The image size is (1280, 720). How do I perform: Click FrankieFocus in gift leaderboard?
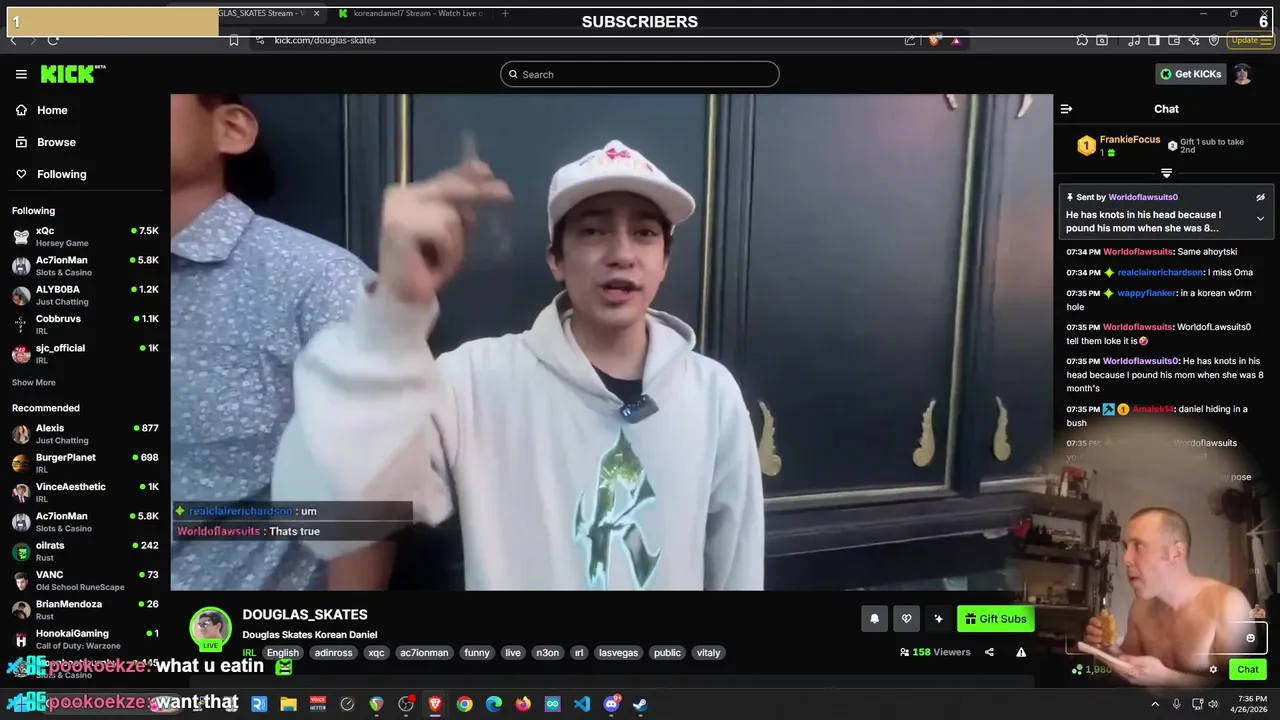point(1130,140)
